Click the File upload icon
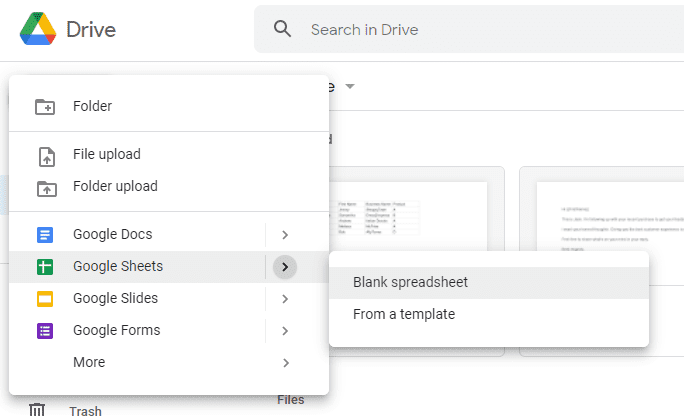This screenshot has height=416, width=684. (x=47, y=157)
